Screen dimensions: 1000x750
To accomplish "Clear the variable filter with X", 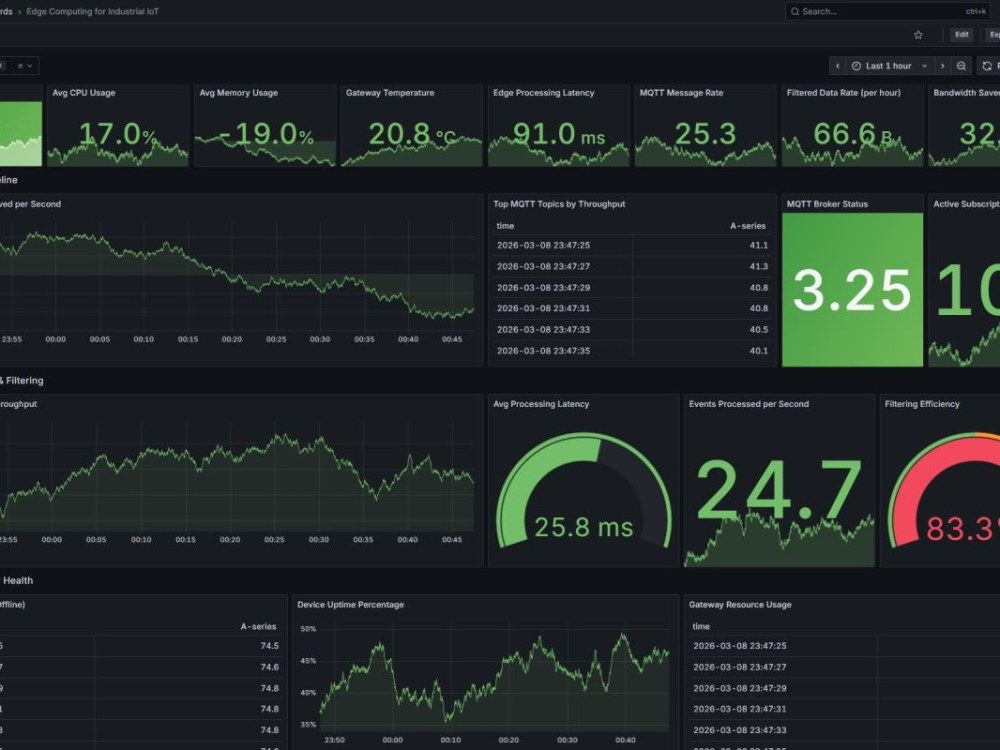I will [x=20, y=66].
